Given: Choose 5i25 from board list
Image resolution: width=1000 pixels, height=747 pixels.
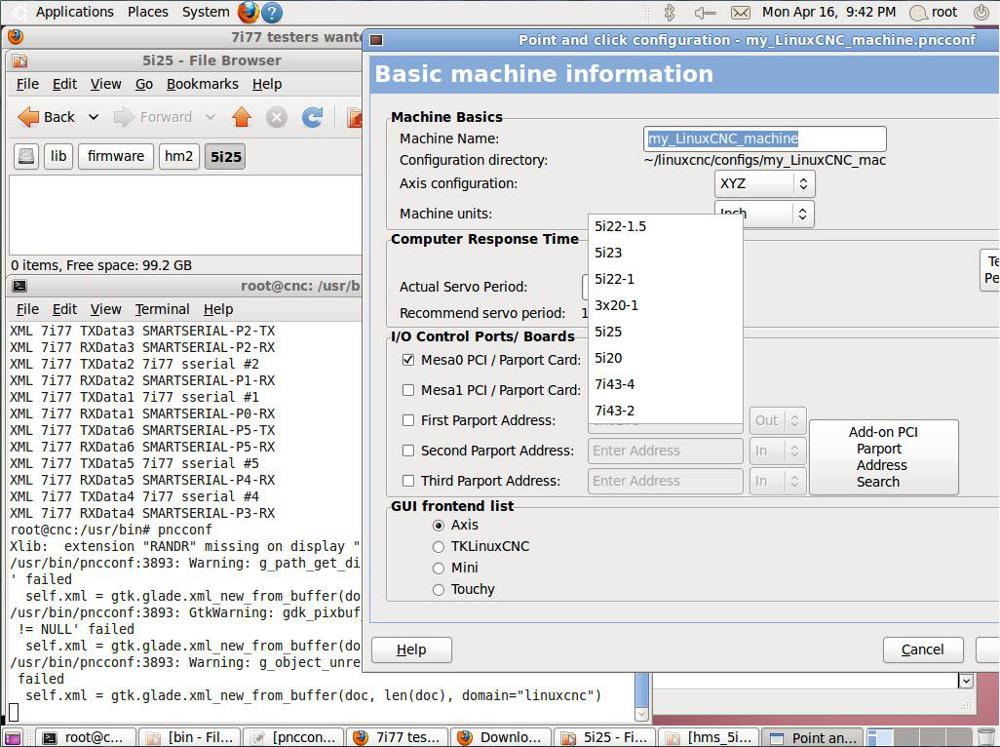Looking at the screenshot, I should (665, 332).
